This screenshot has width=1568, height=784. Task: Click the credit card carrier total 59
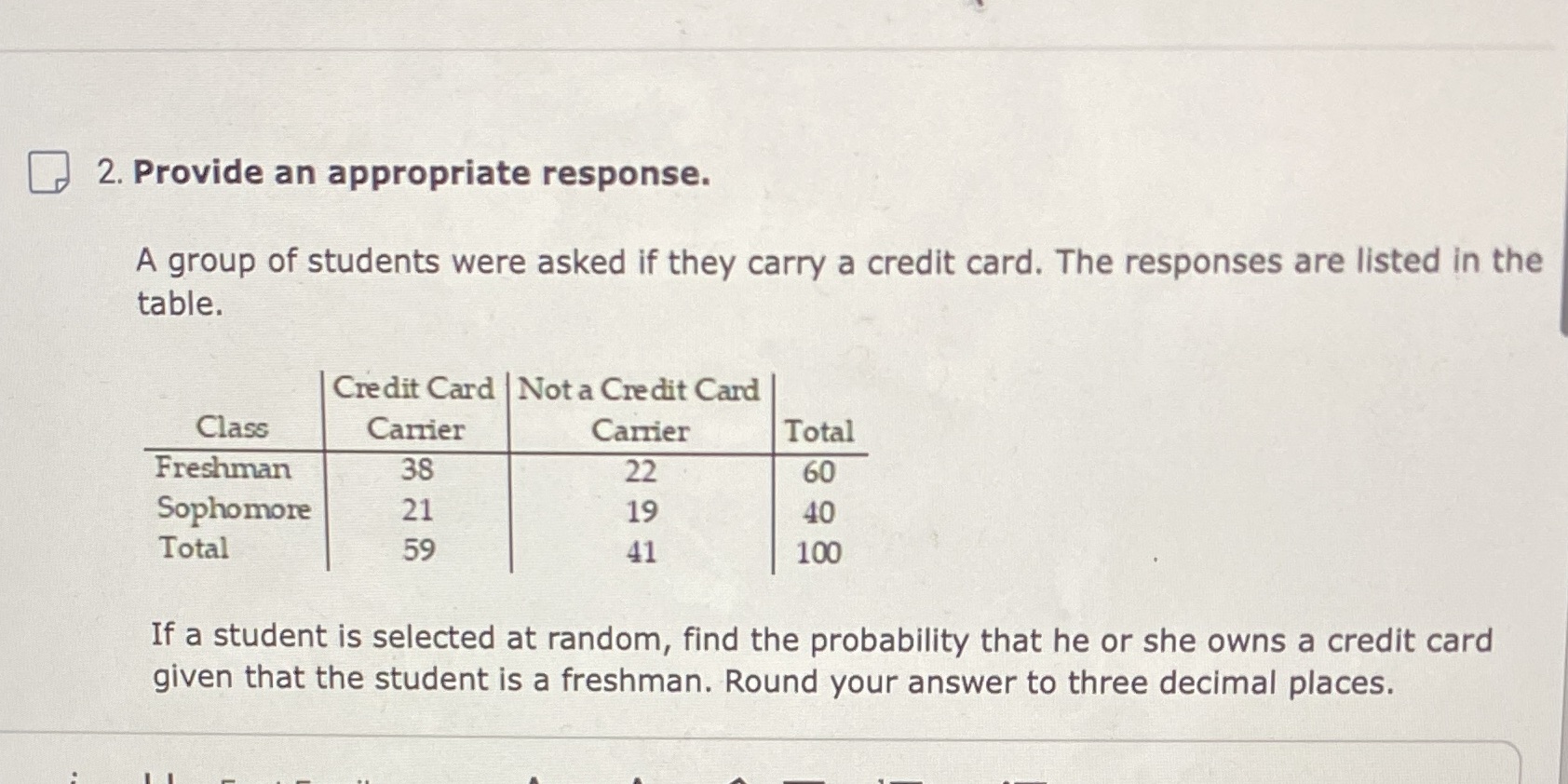click(x=418, y=549)
